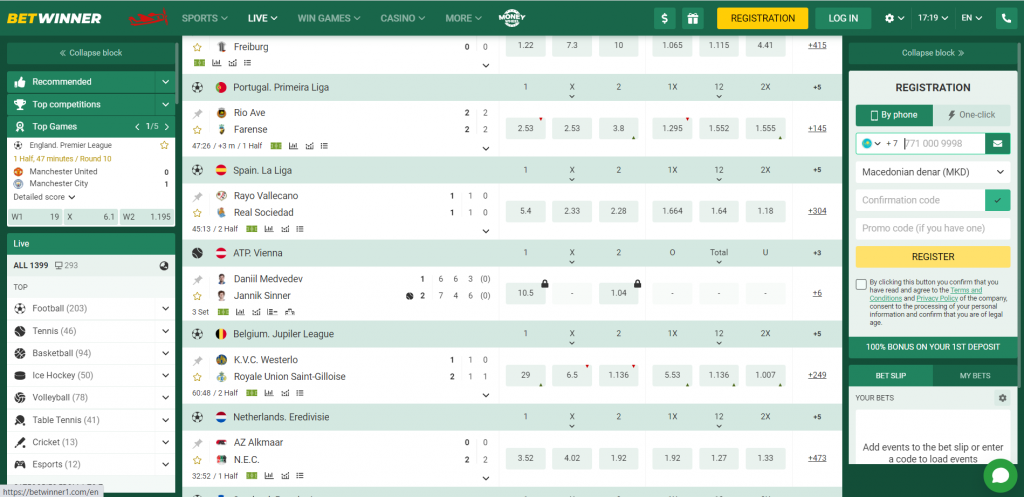Click the yellow REGISTER button
The height and width of the screenshot is (497, 1024).
click(933, 257)
